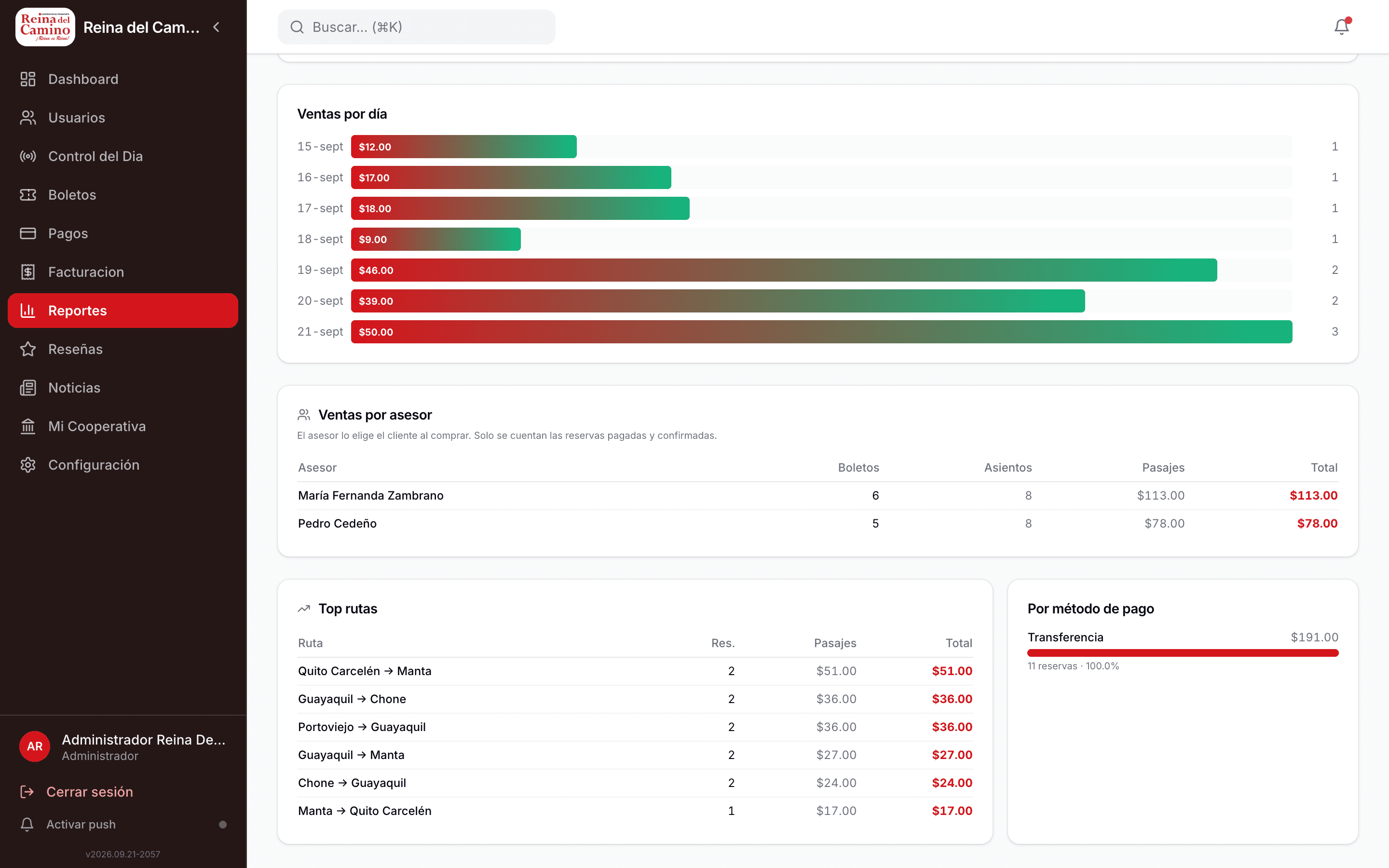Click the Asesor column header
1389x868 pixels.
(x=317, y=467)
